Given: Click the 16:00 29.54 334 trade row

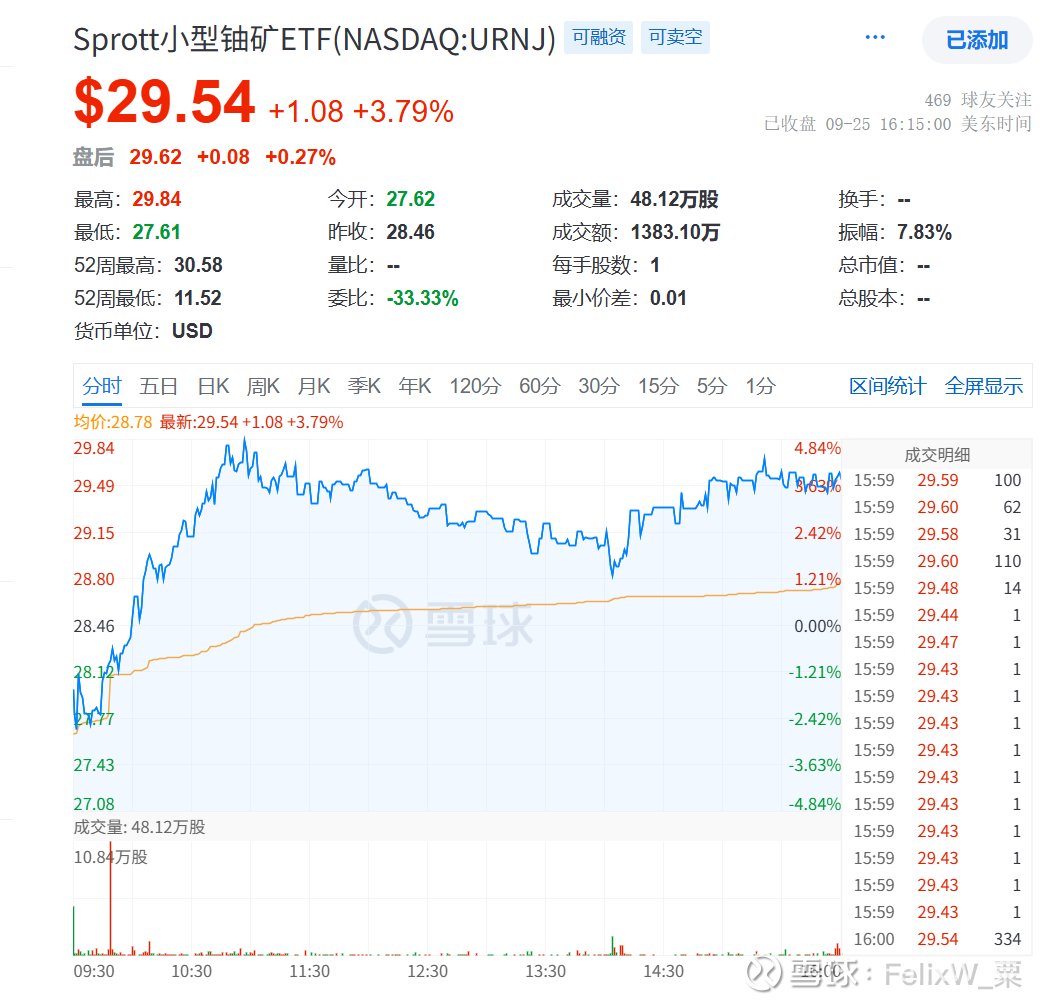Looking at the screenshot, I should tap(937, 940).
